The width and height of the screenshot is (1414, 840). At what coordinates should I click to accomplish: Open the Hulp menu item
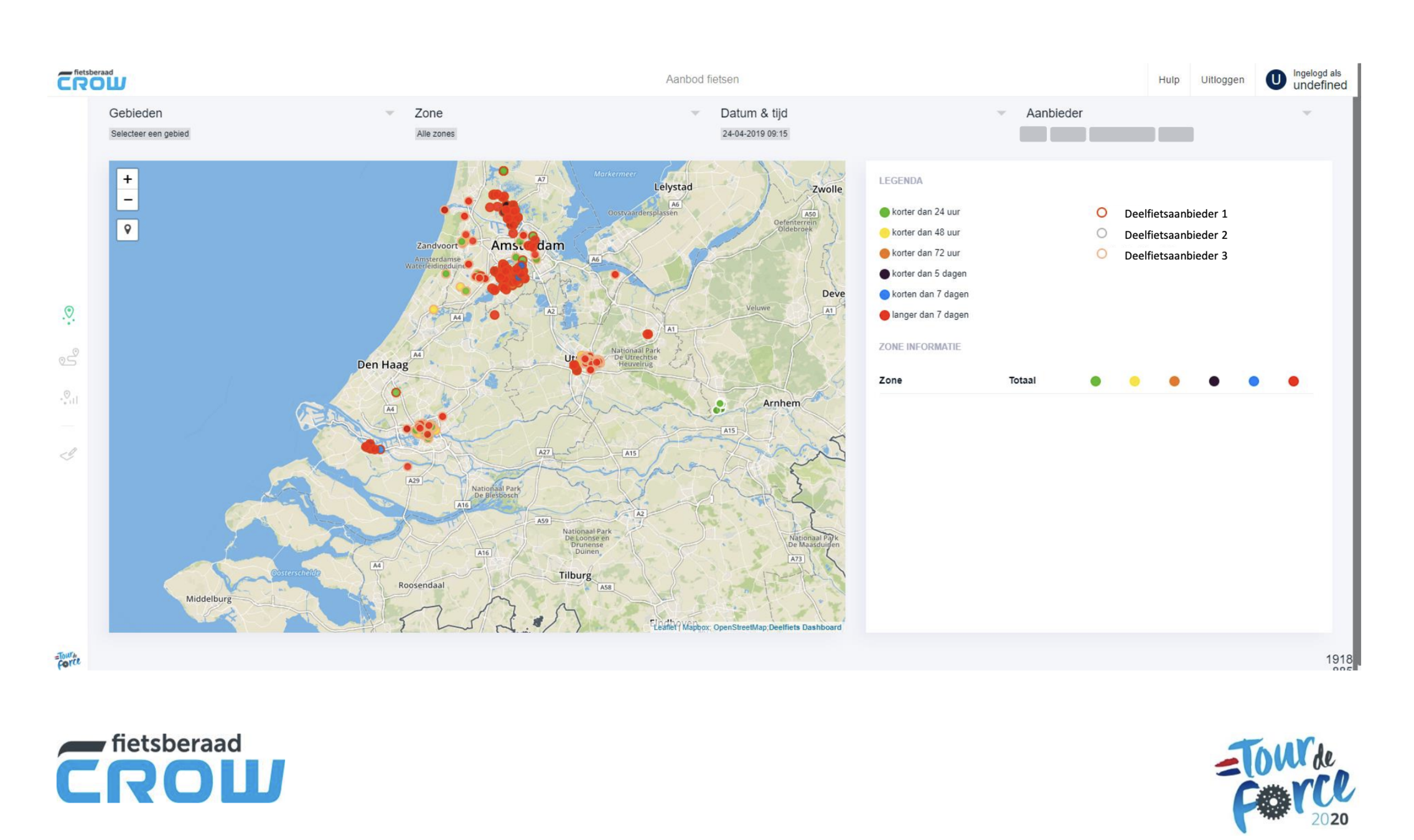pyautogui.click(x=1168, y=80)
